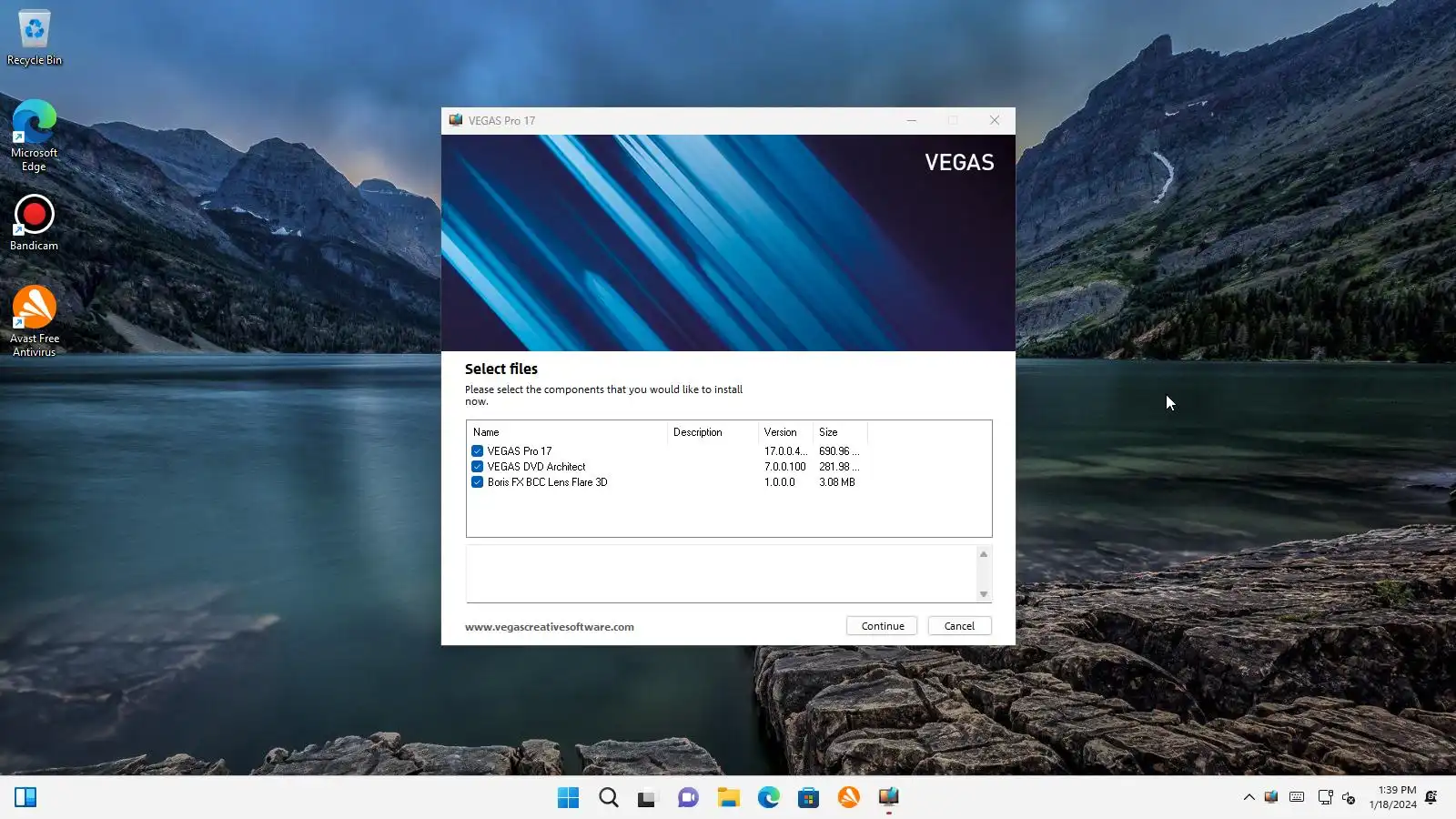Close the VEGAS Pro 17 installer window
Image resolution: width=1456 pixels, height=819 pixels.
coord(995,120)
